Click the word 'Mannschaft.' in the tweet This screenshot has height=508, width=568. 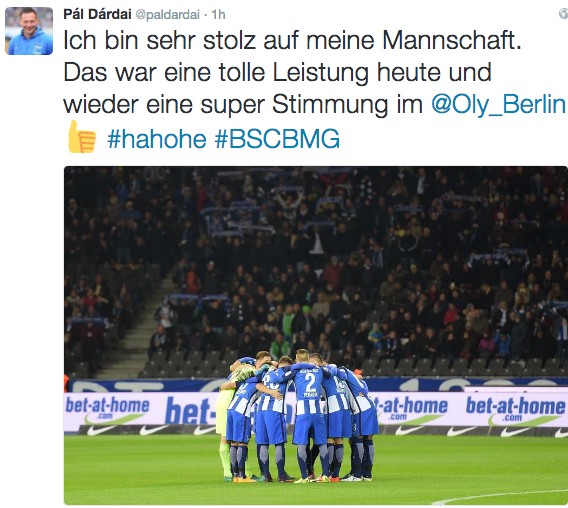pos(452,40)
